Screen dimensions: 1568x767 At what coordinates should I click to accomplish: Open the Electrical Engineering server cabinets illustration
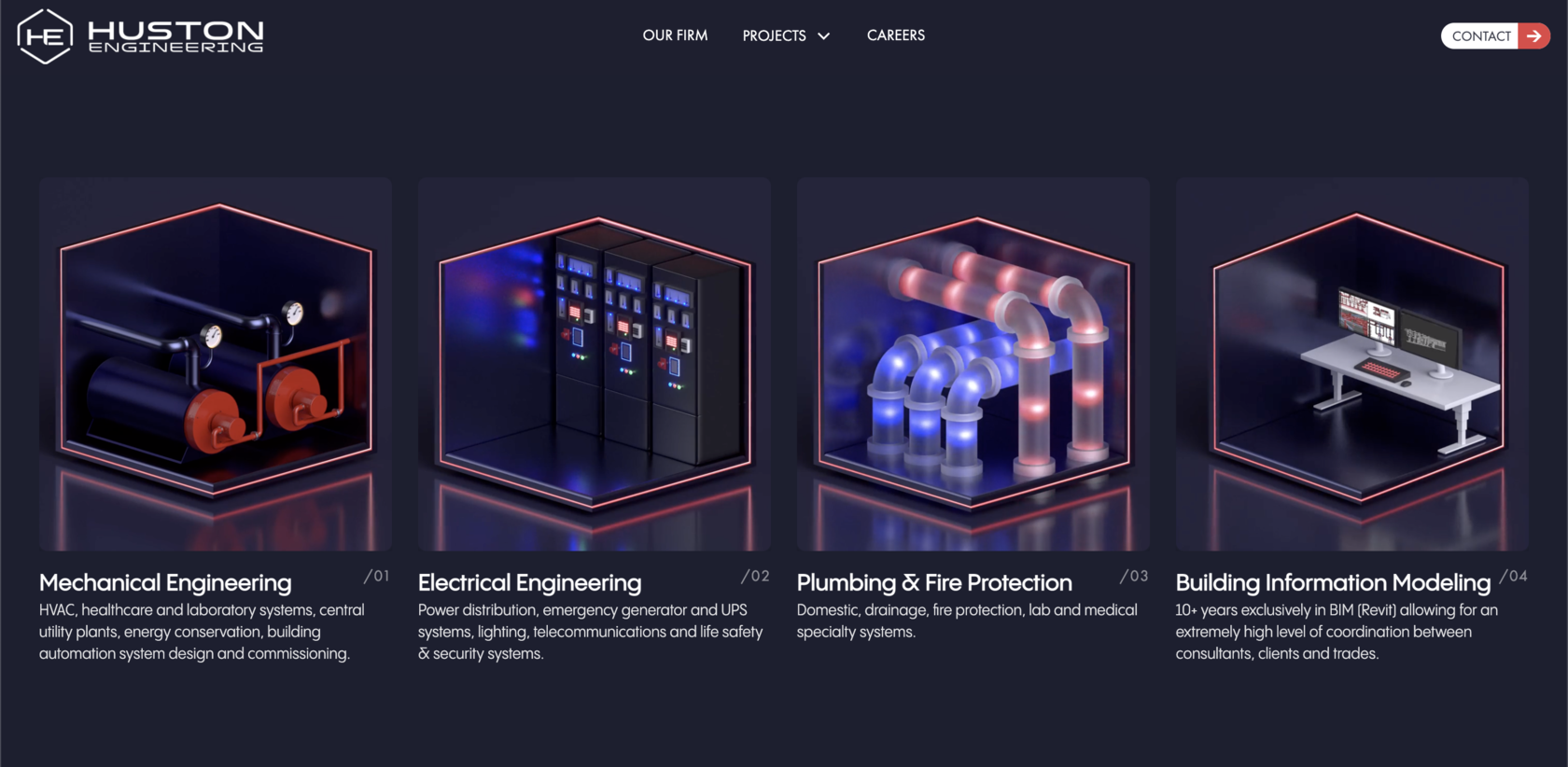pyautogui.click(x=595, y=364)
